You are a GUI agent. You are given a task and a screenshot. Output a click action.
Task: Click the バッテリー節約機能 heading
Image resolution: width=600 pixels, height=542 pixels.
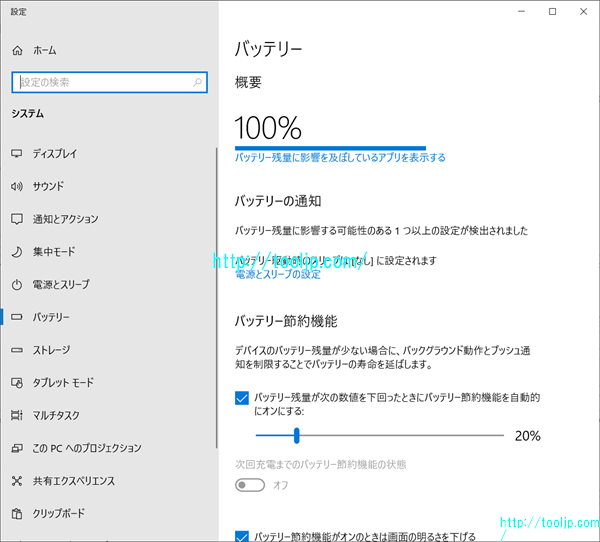click(x=286, y=321)
